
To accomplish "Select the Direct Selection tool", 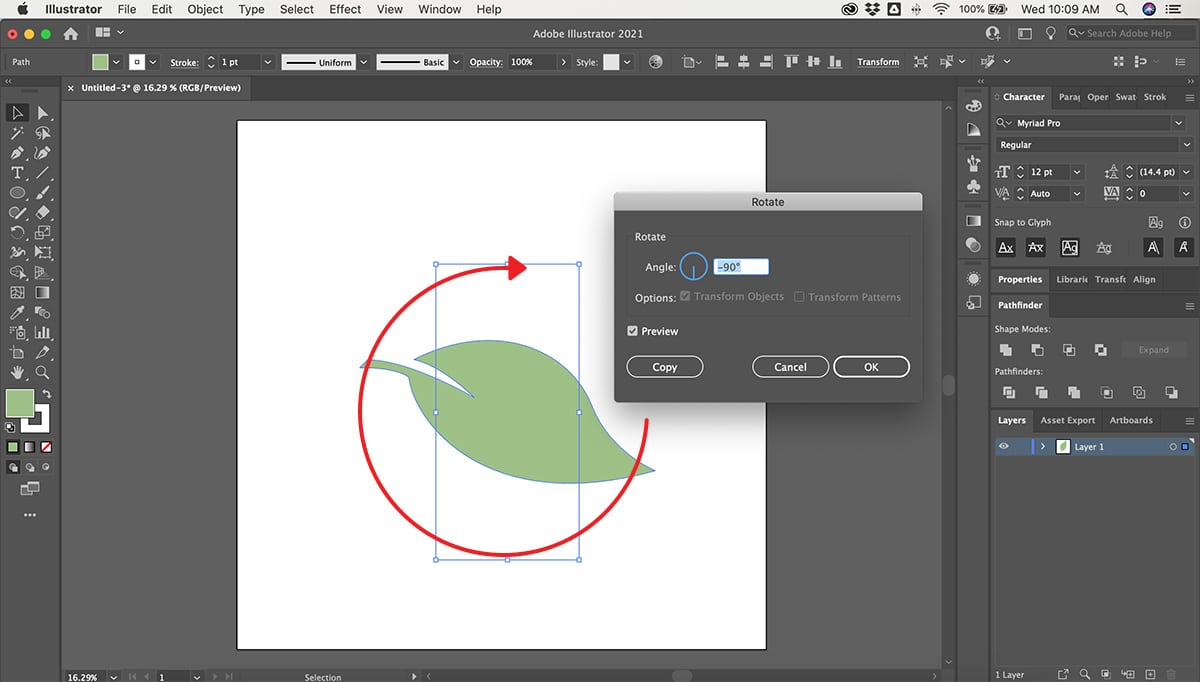I will coord(43,113).
